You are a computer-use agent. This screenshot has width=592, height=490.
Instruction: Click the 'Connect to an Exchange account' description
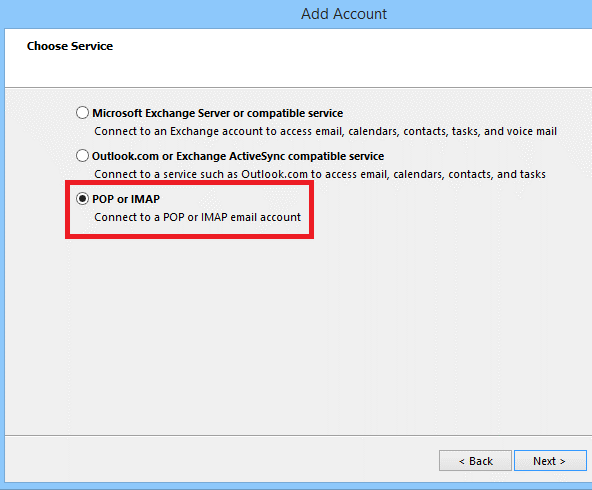[325, 131]
